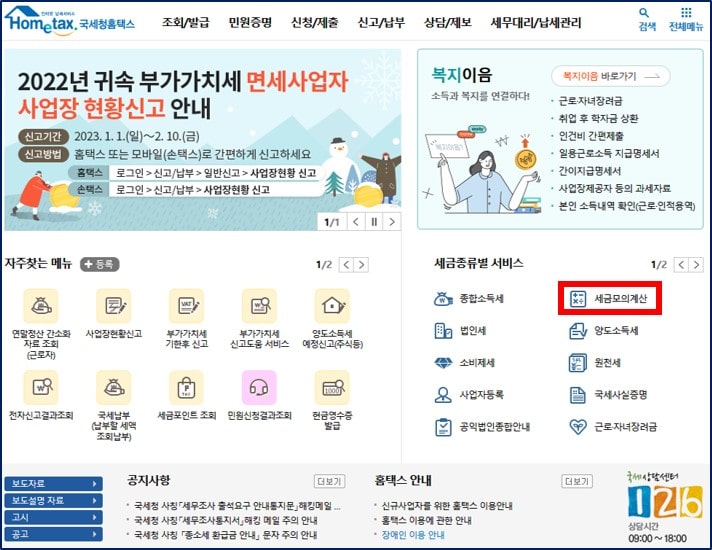Open the 신청/제출 menu
Viewport: 712px width, 550px height.
(315, 22)
